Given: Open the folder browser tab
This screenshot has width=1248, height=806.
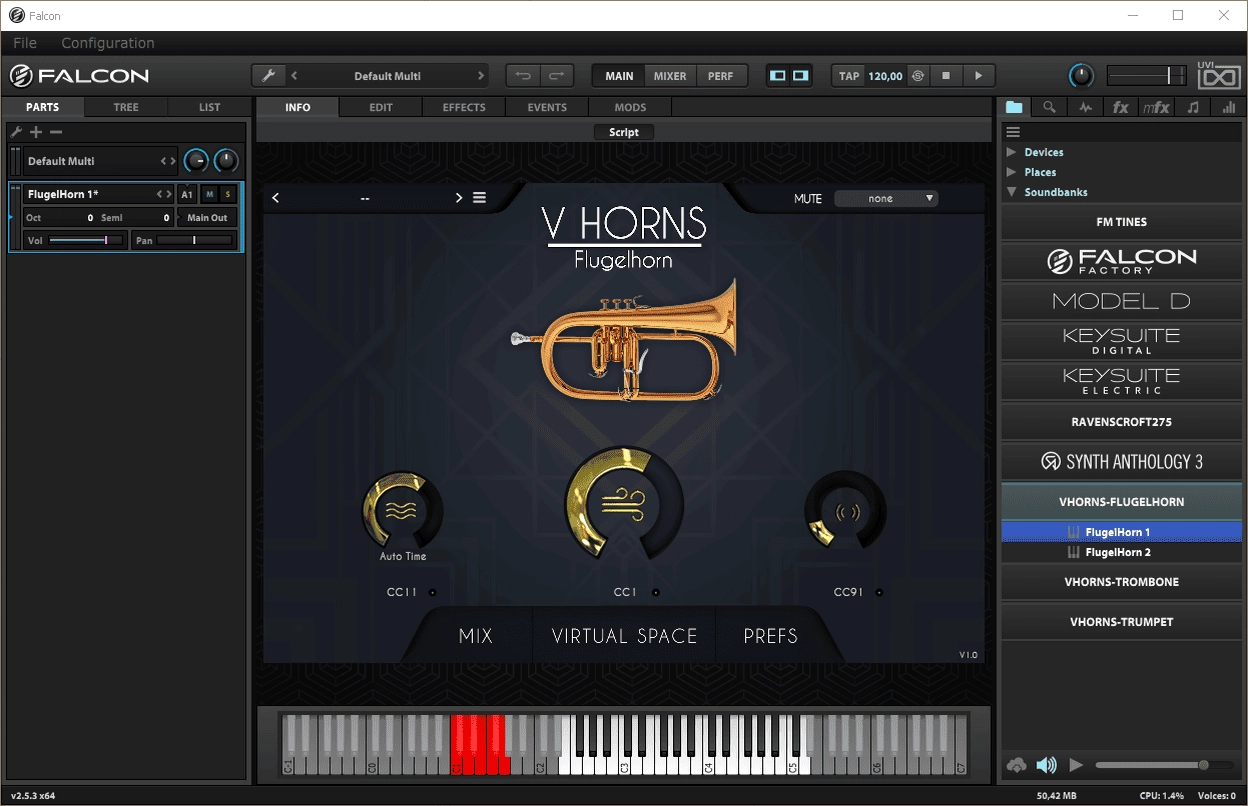Looking at the screenshot, I should click(x=1014, y=107).
